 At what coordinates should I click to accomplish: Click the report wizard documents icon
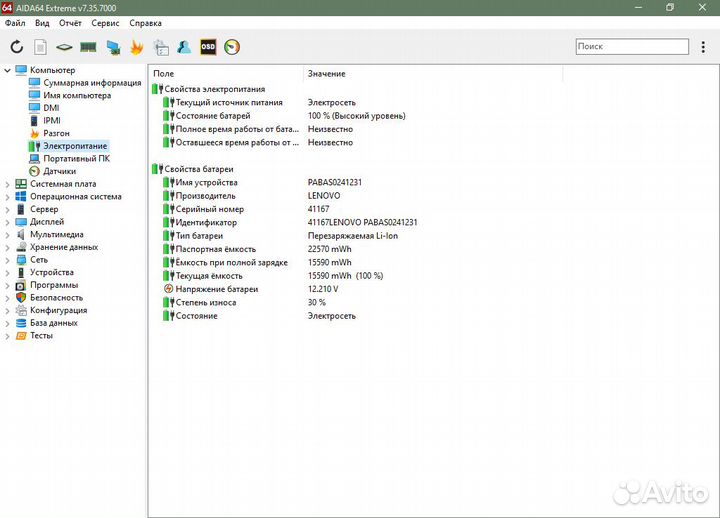[x=161, y=47]
